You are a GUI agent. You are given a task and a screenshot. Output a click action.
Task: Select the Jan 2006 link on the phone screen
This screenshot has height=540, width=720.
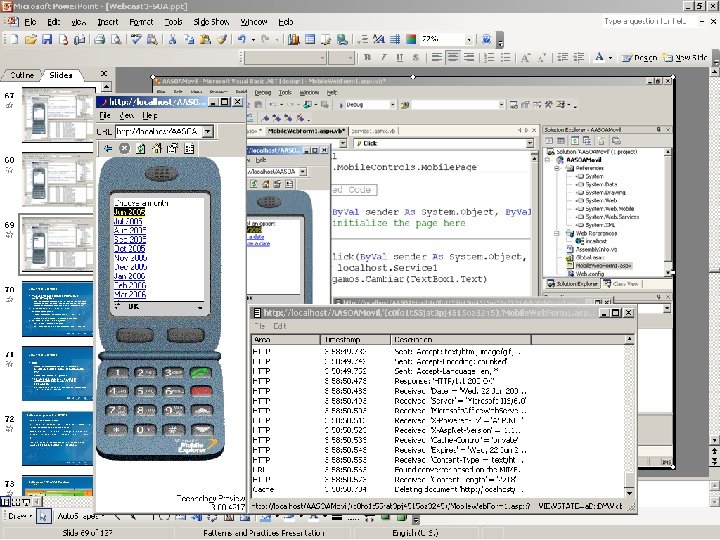(129, 276)
